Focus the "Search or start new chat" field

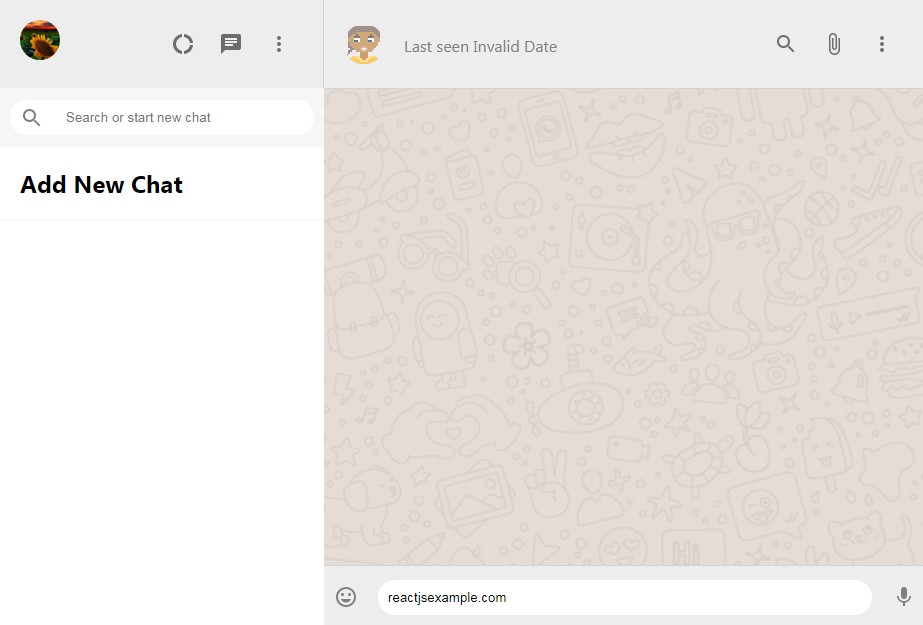tap(180, 117)
